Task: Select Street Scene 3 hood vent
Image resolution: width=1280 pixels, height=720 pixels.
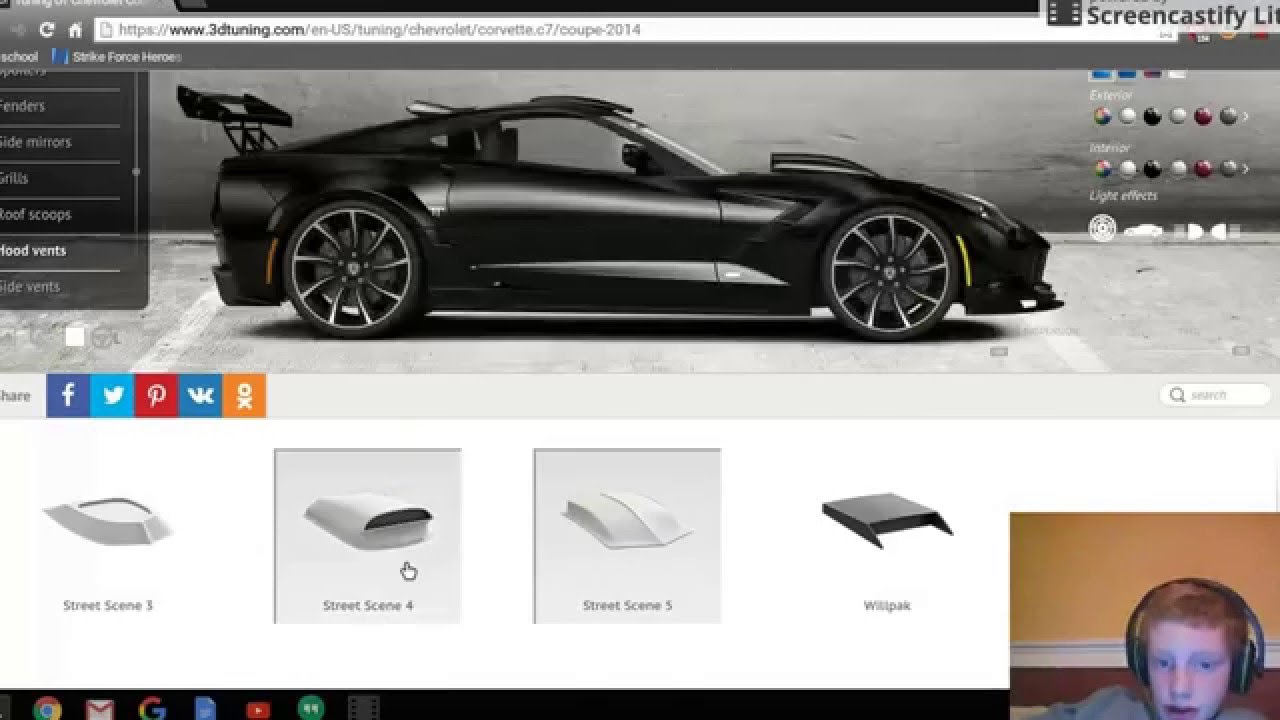Action: click(x=108, y=536)
